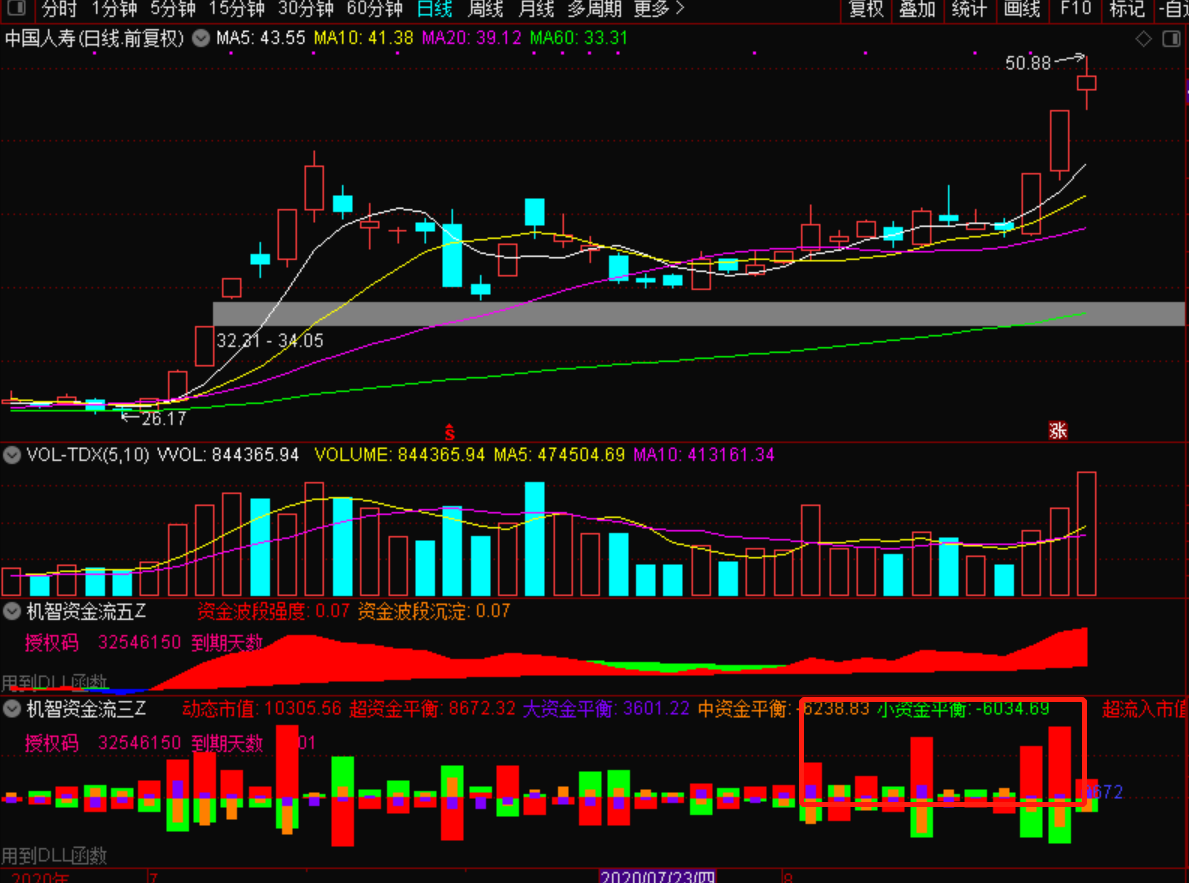
Task: Click the 叠加 overlay button
Action: (917, 9)
